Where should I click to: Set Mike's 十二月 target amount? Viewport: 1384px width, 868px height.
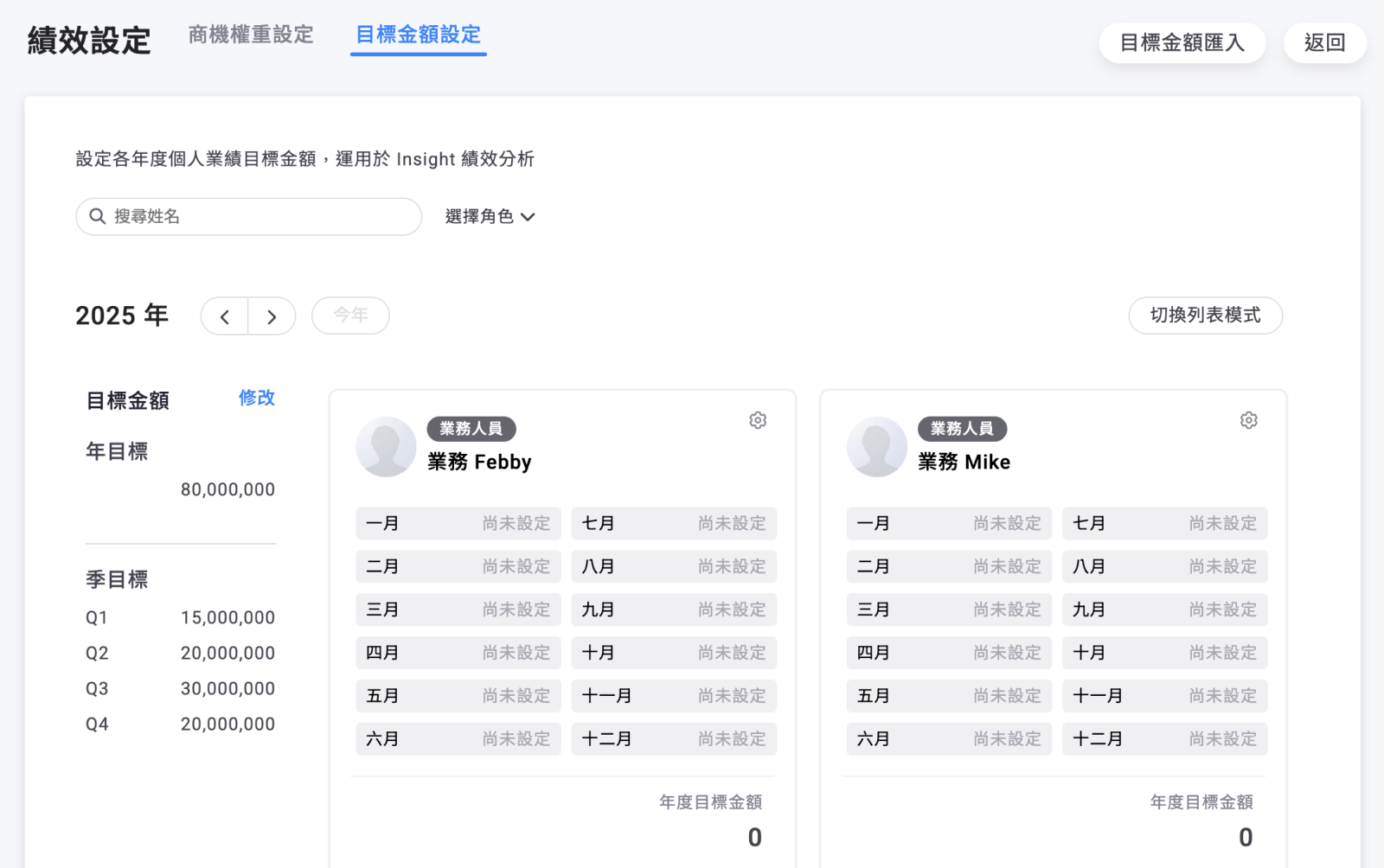pos(1164,738)
